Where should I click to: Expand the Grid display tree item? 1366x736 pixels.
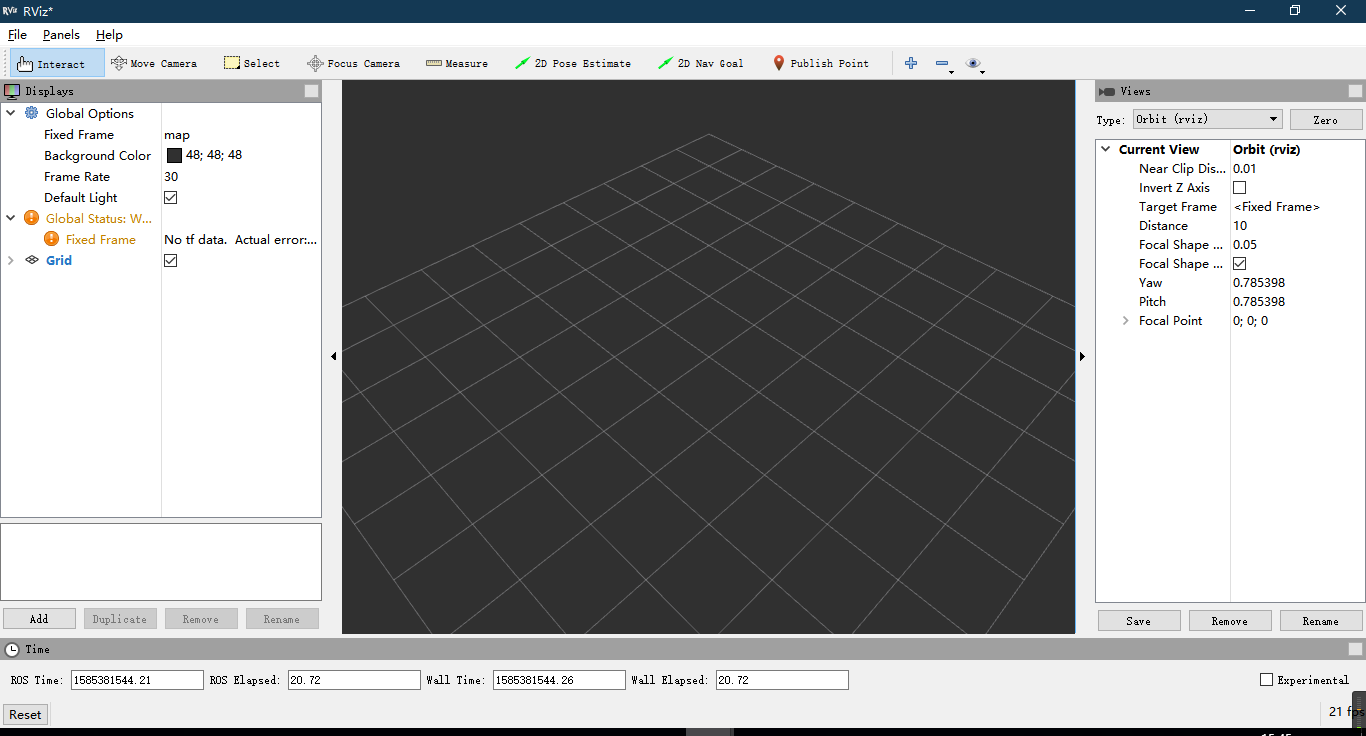coord(11,261)
